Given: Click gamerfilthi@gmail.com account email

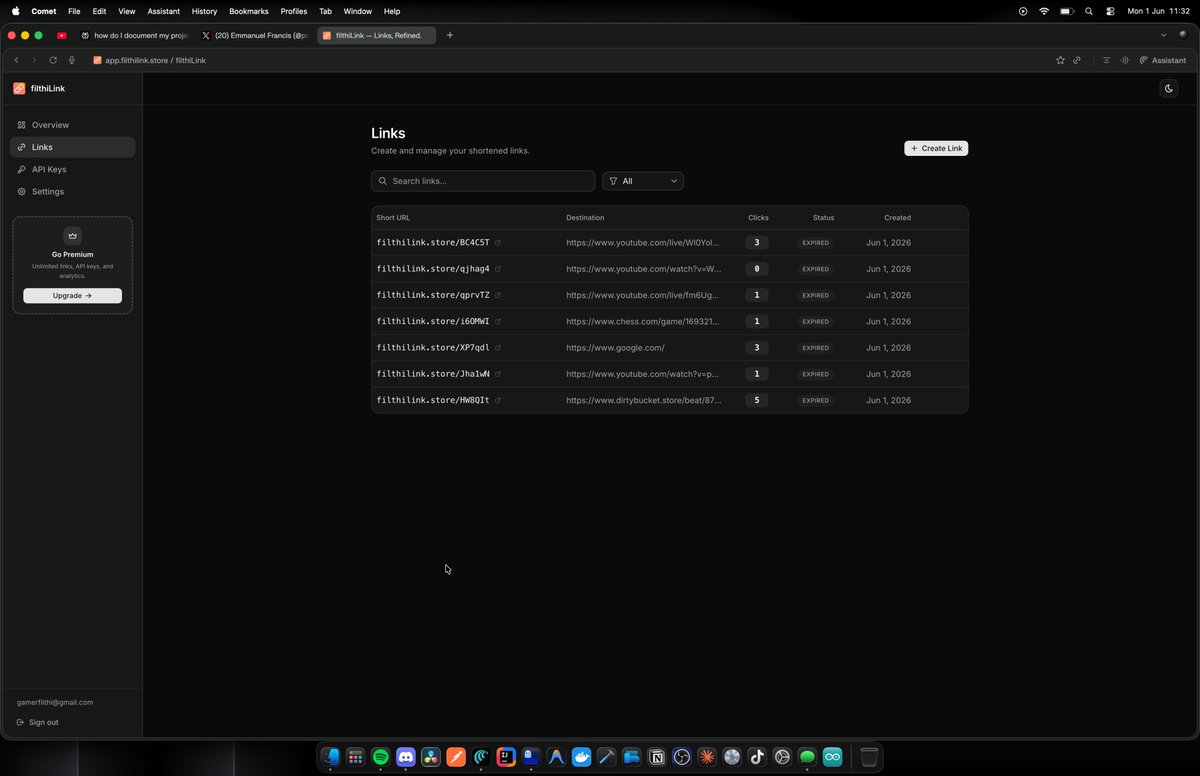Looking at the screenshot, I should 55,702.
